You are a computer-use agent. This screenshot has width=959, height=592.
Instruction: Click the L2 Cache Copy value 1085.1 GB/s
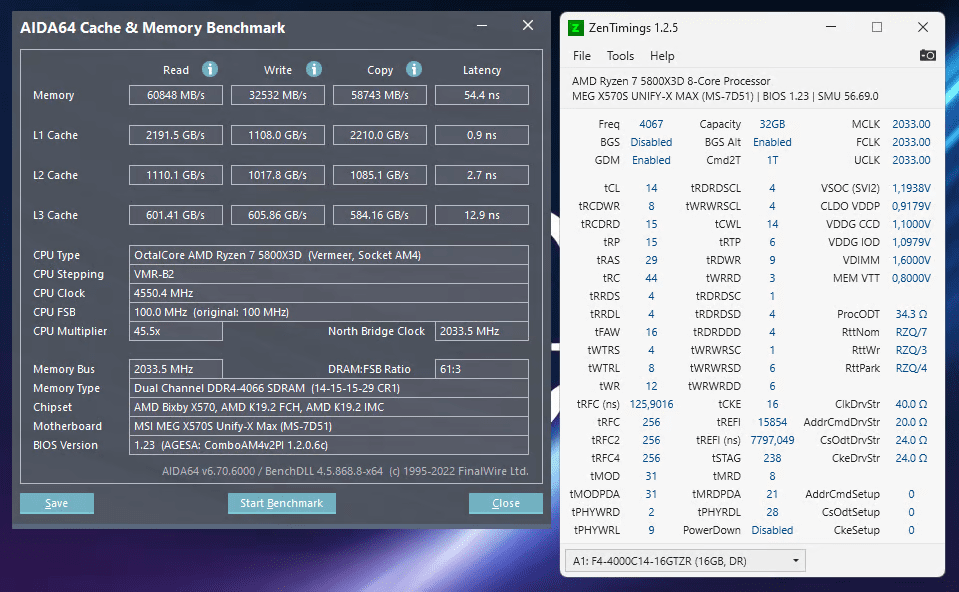pos(380,175)
